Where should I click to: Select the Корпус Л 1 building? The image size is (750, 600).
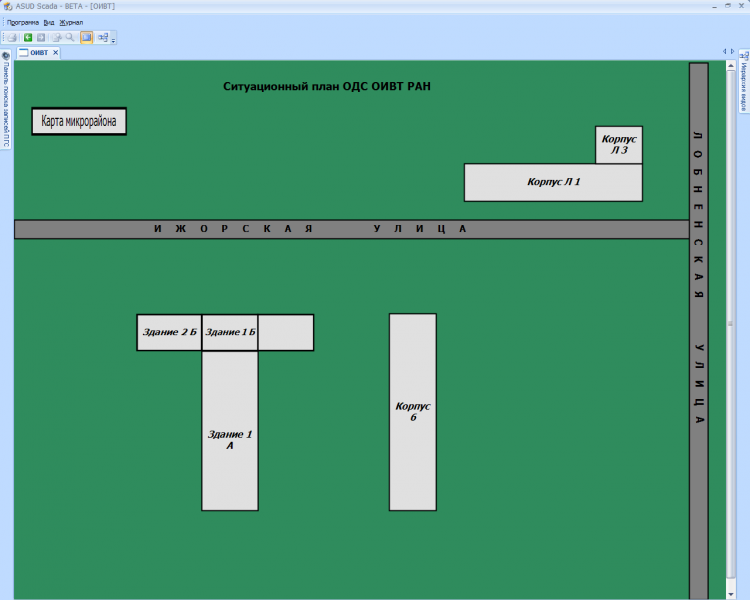553,182
